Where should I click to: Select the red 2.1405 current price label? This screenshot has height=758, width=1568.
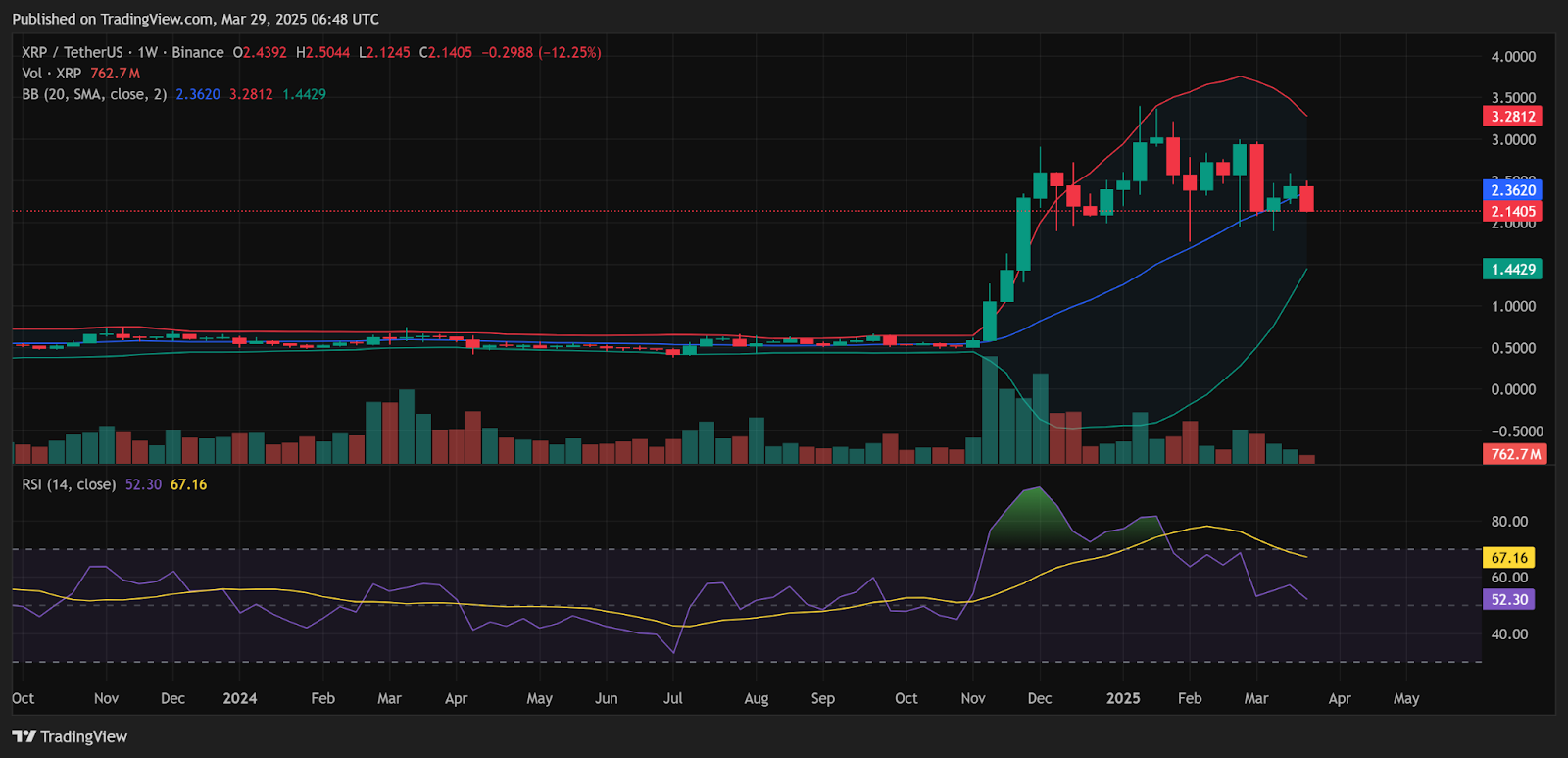1512,211
